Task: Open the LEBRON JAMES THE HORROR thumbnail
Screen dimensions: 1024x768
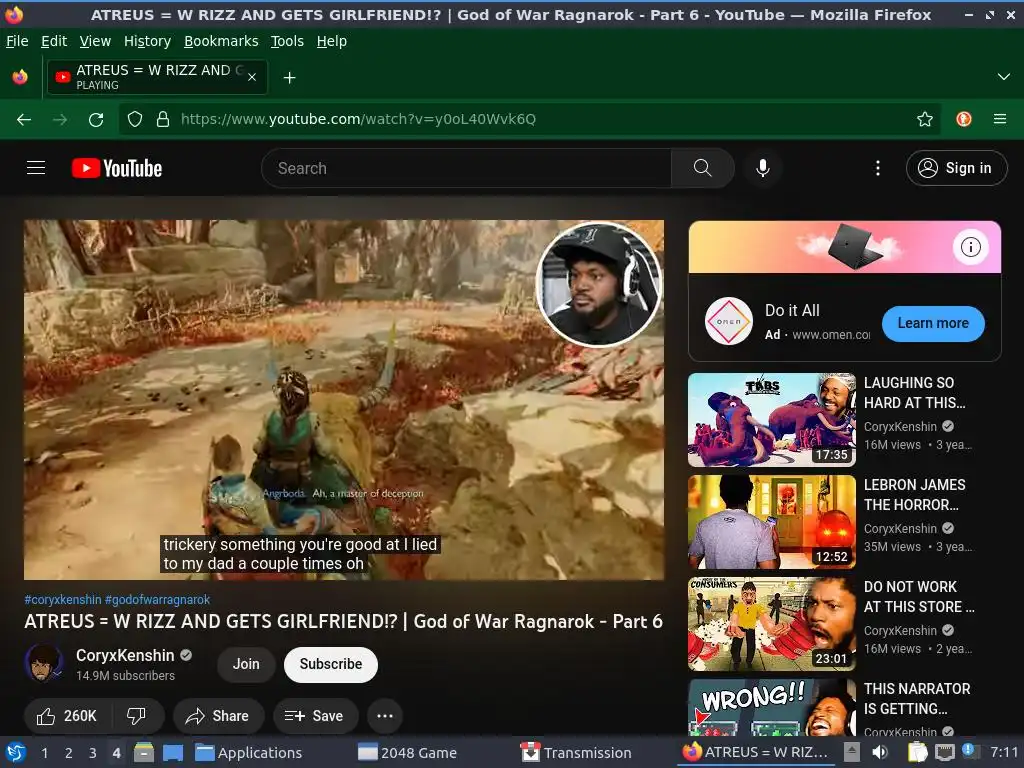Action: point(771,522)
